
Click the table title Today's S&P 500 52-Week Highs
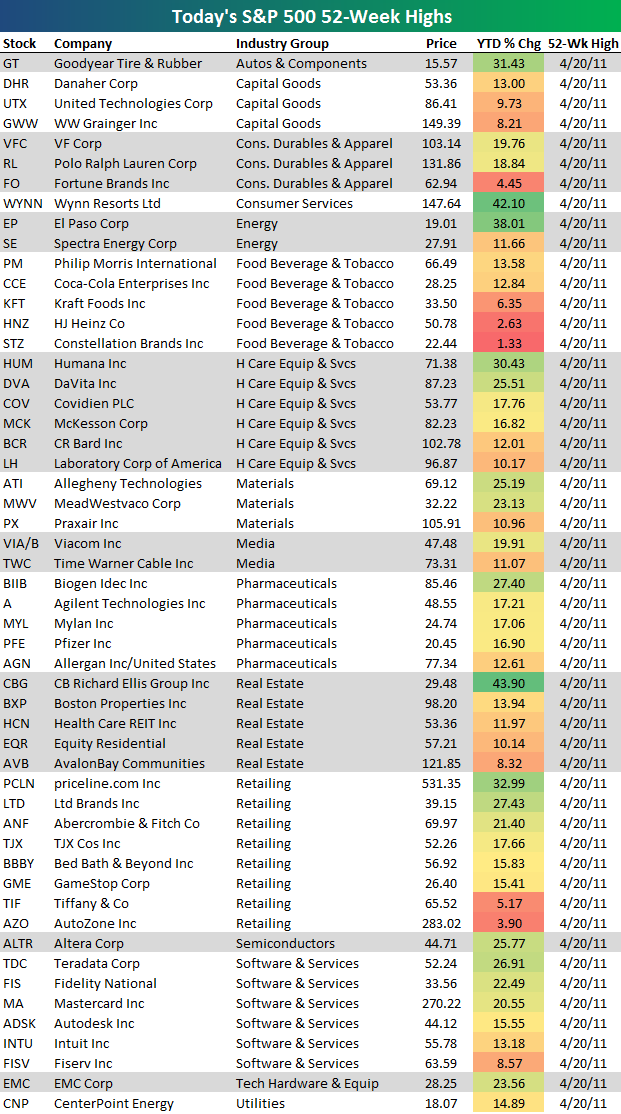tap(310, 16)
